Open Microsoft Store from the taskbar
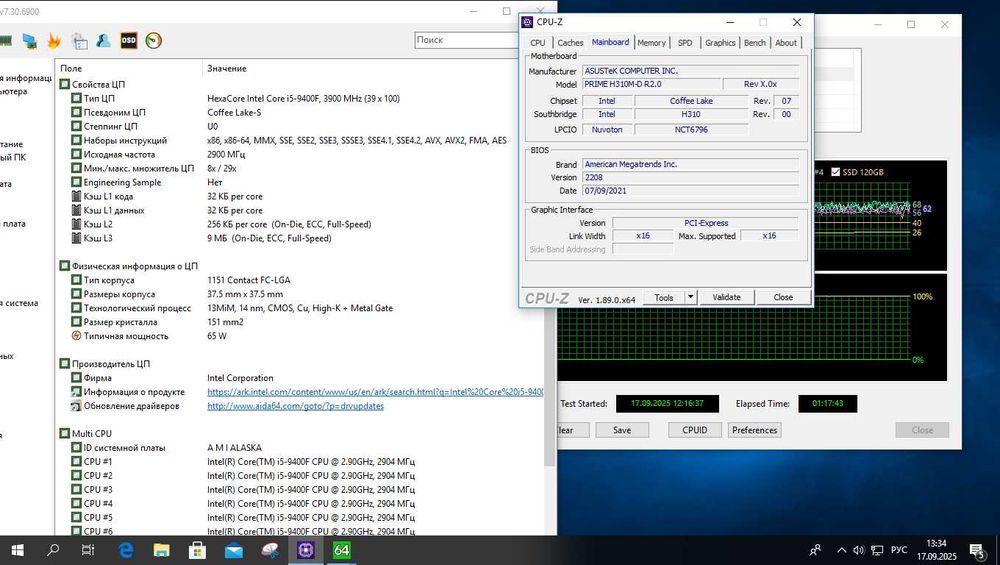1000x565 pixels. pos(197,550)
